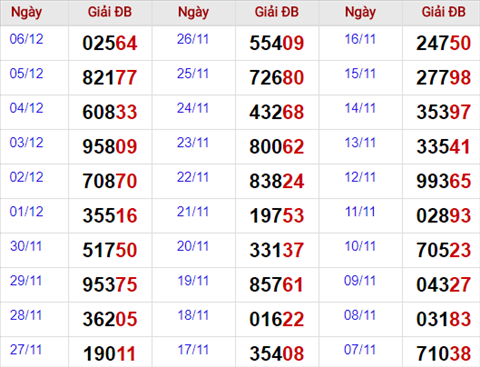This screenshot has height=367, width=480.
Task: Select the result 19011 cell
Action: (110, 354)
